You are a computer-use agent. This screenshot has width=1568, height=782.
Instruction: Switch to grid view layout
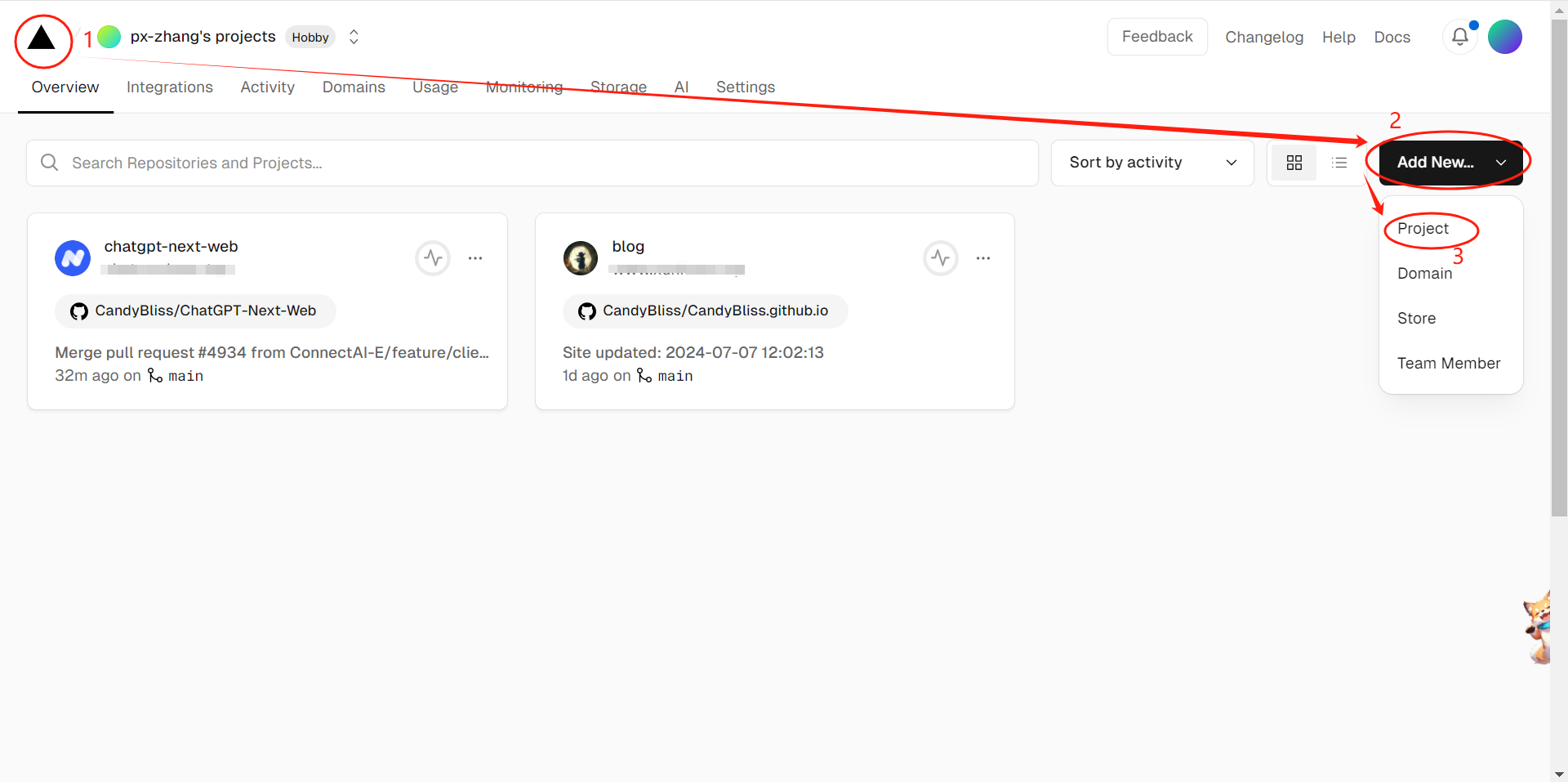(1294, 163)
